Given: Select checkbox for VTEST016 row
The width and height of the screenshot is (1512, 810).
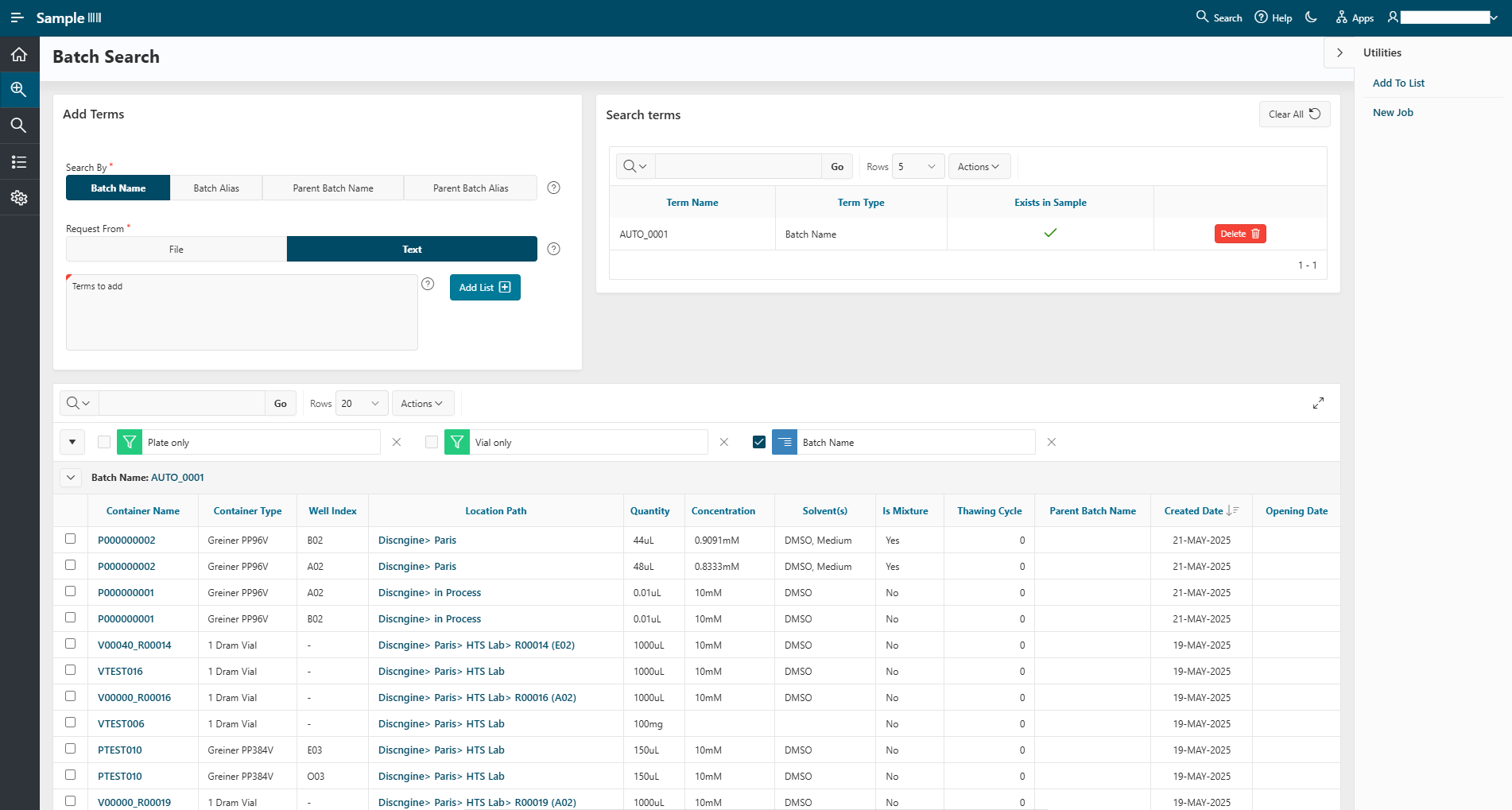Looking at the screenshot, I should [x=71, y=670].
